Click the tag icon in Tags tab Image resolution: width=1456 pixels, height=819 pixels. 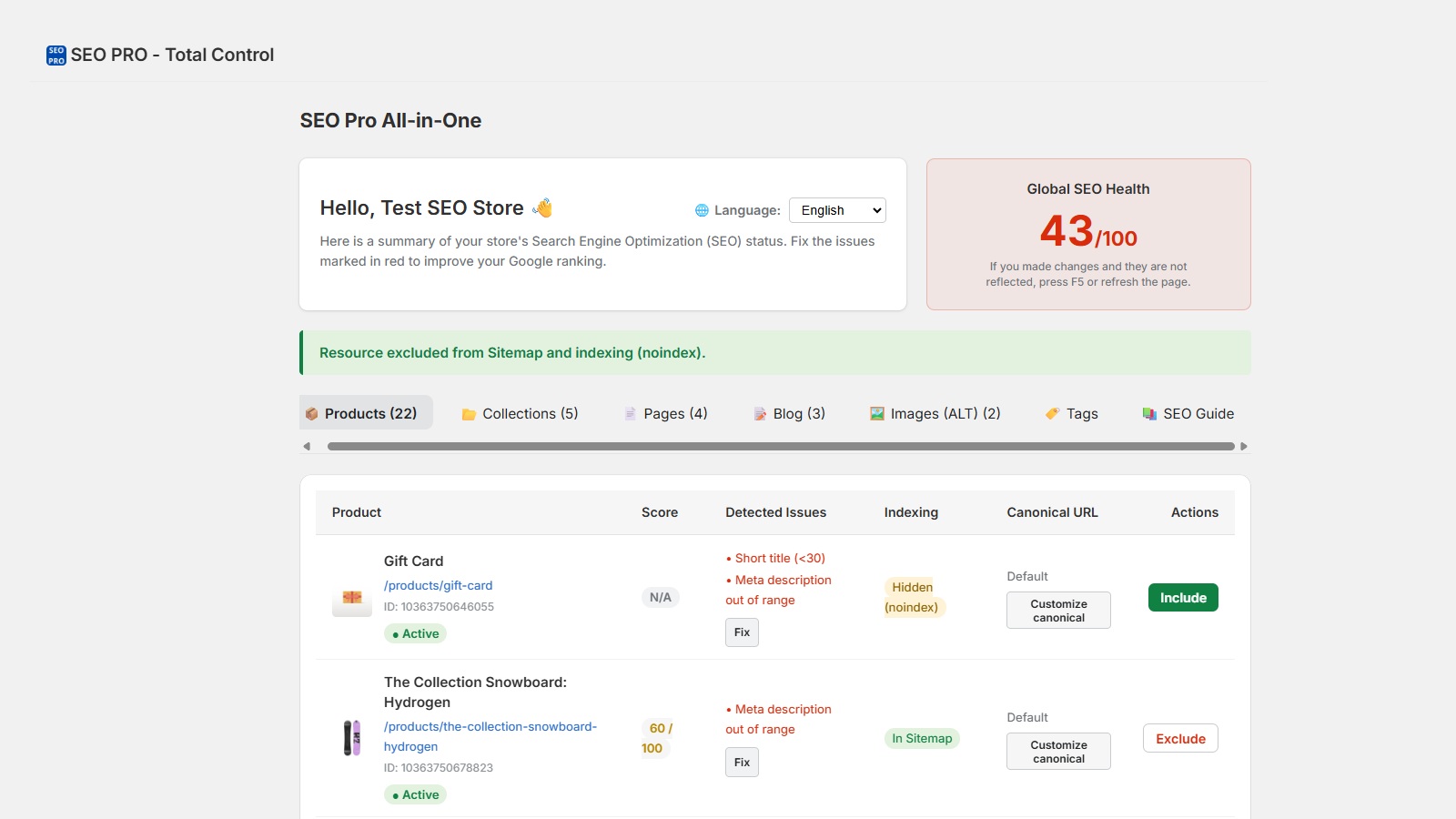point(1052,414)
